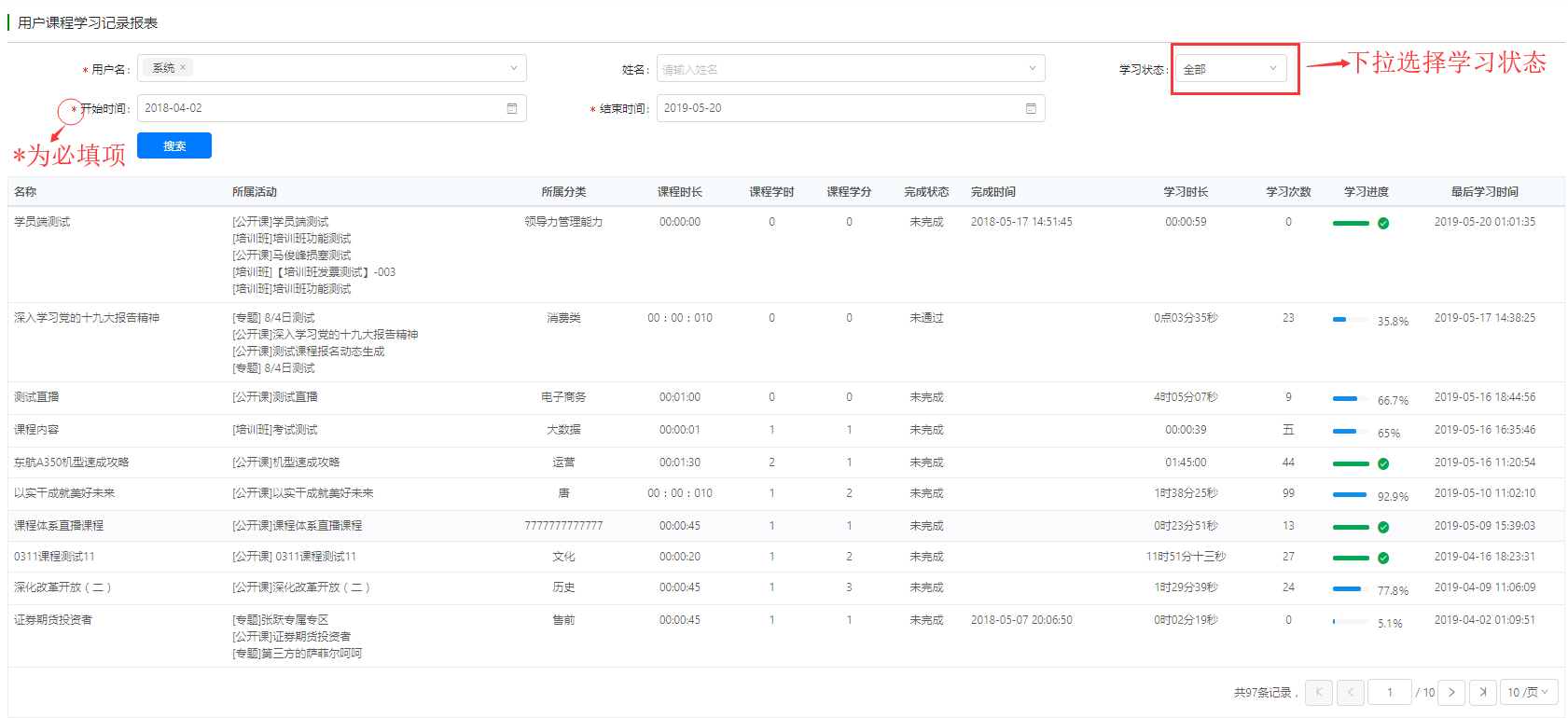Screen dimensions: 1568x718
Task: Go to previous page arrow icon
Action: 1351,692
